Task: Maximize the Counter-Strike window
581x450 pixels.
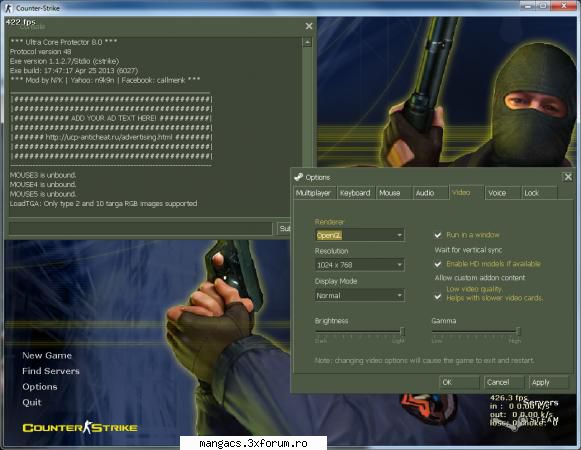Action: coord(544,6)
